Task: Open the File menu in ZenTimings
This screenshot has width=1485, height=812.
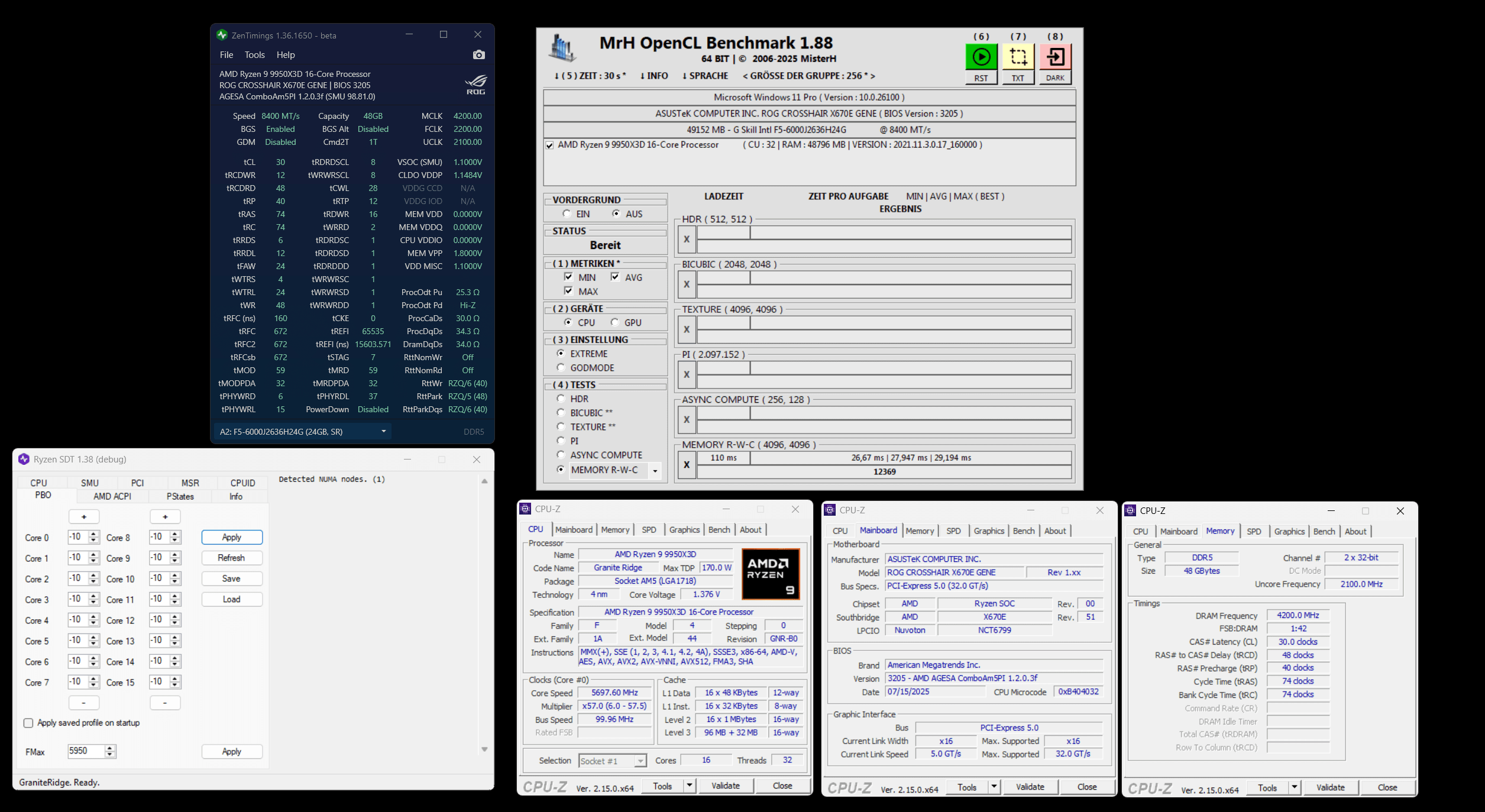Action: [227, 55]
